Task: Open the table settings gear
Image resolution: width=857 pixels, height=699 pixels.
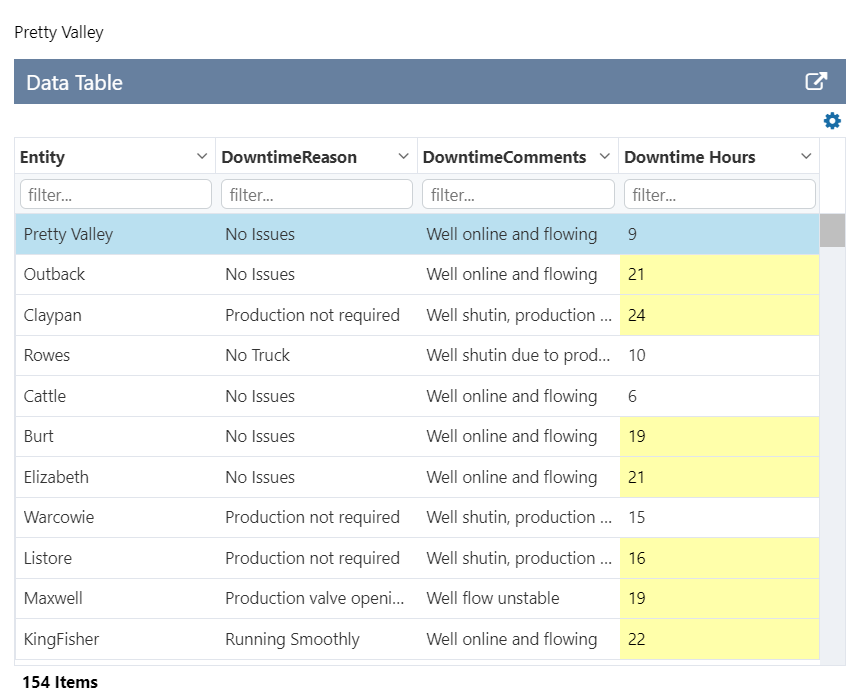Action: [x=832, y=120]
